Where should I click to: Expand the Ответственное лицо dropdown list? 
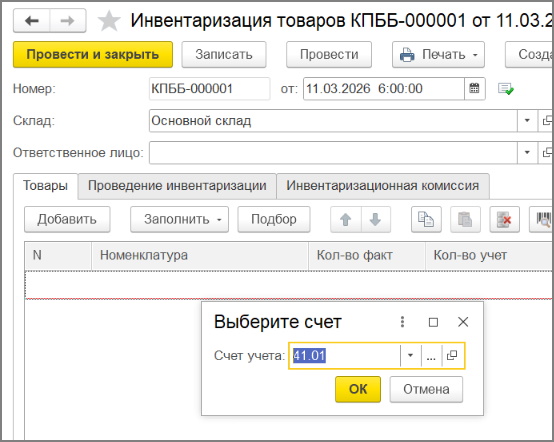click(527, 152)
